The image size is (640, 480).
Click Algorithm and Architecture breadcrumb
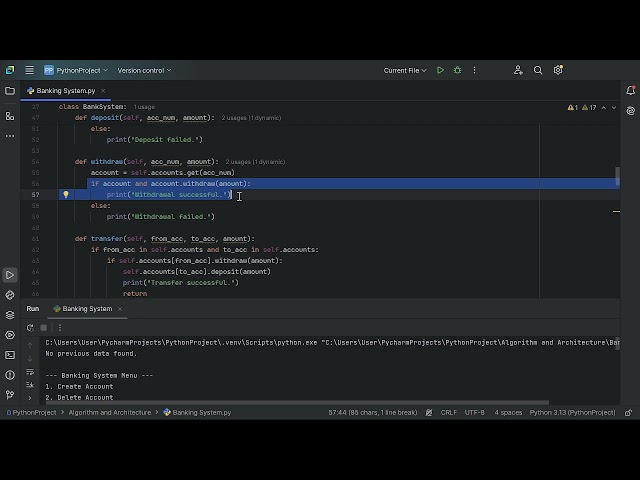[109, 413]
